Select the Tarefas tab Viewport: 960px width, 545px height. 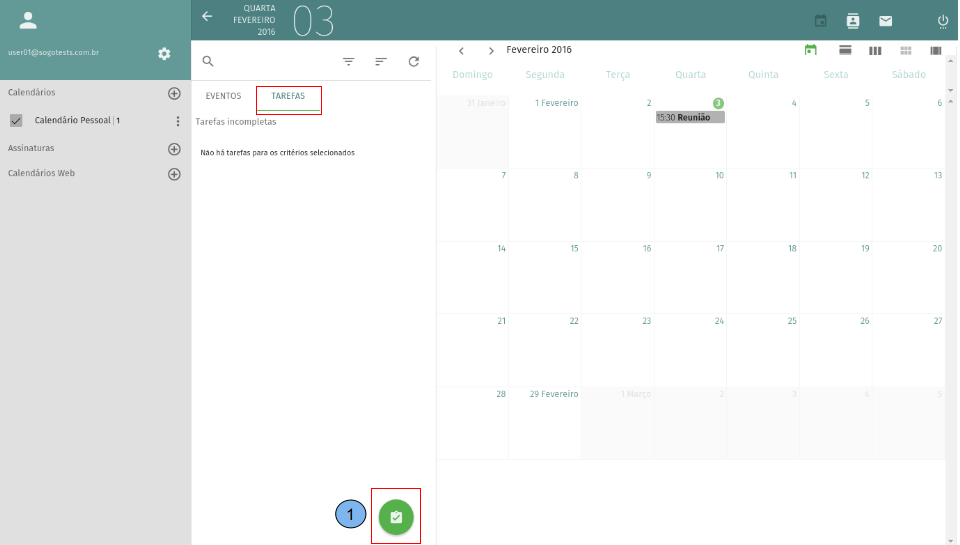[288, 96]
